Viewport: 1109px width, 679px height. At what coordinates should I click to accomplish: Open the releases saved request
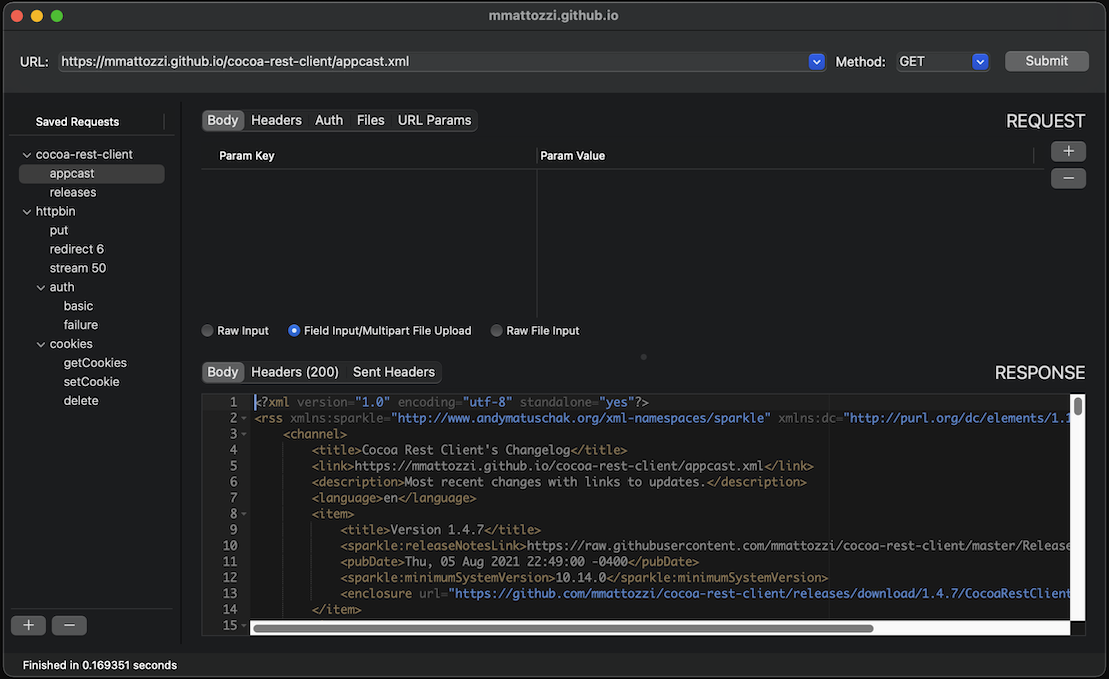tap(73, 192)
